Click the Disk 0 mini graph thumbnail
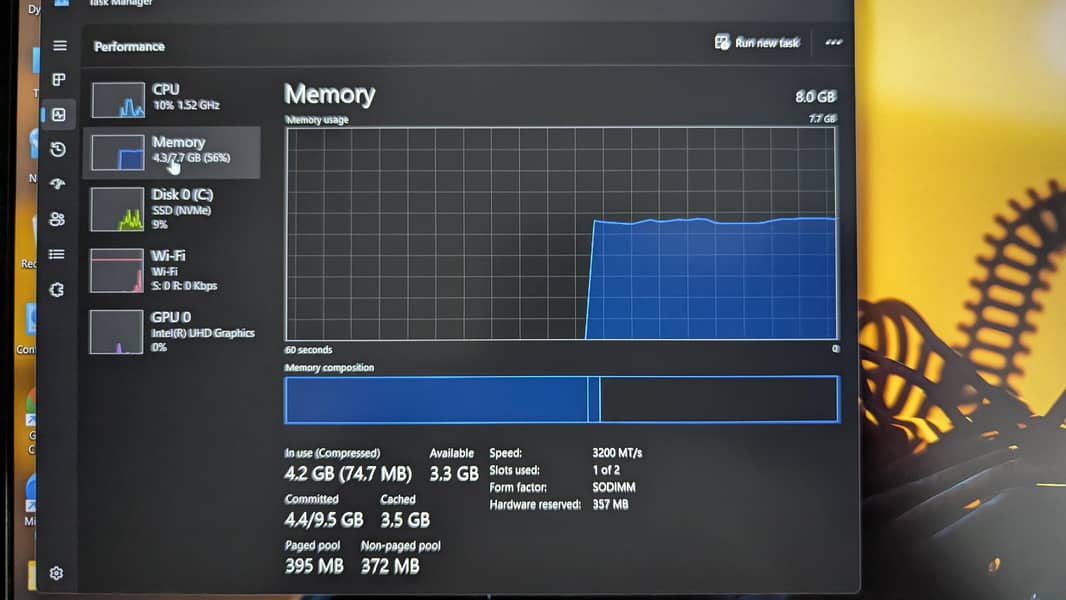The height and width of the screenshot is (600, 1066). pyautogui.click(x=117, y=209)
